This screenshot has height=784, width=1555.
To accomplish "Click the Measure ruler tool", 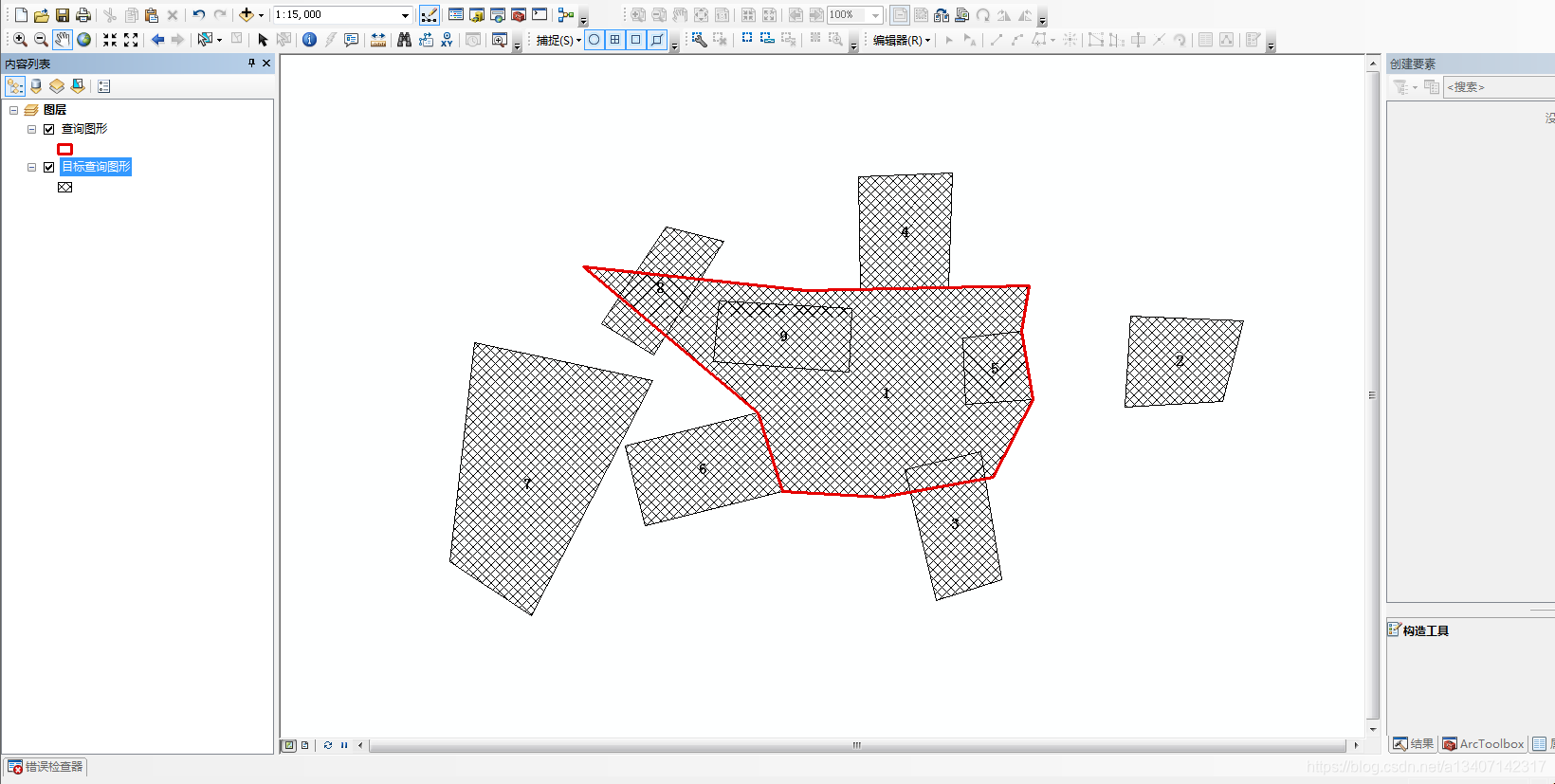I will 378,40.
